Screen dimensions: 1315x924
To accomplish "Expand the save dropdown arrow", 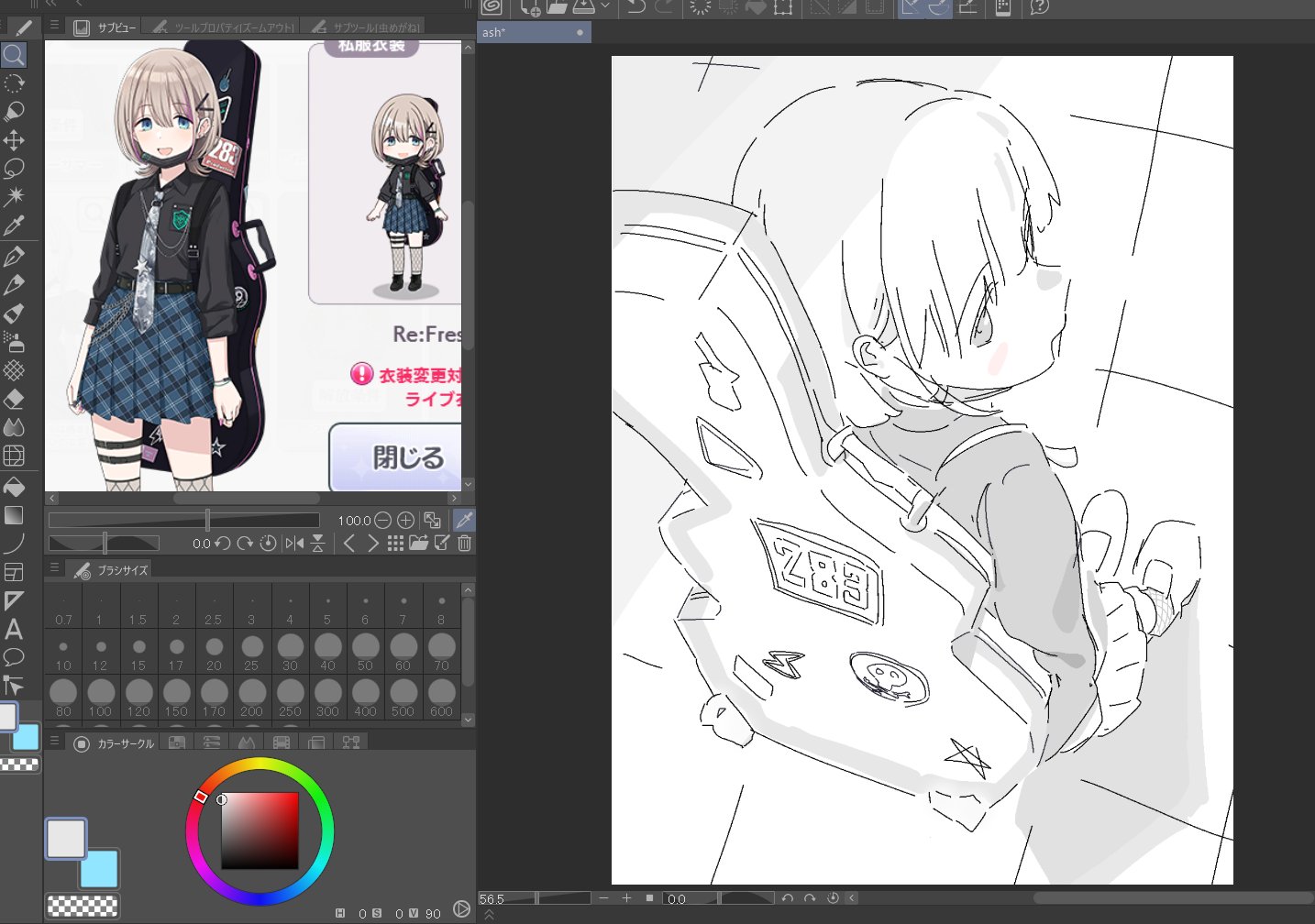I will click(x=605, y=7).
